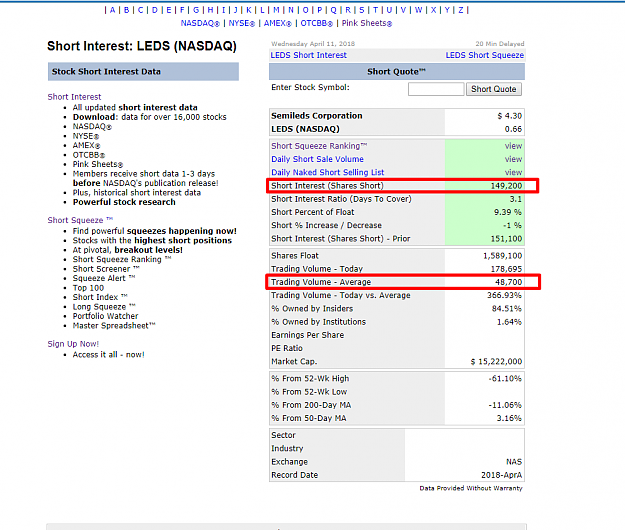
Task: Click Stocks with the highest short positions
Action: (x=152, y=240)
